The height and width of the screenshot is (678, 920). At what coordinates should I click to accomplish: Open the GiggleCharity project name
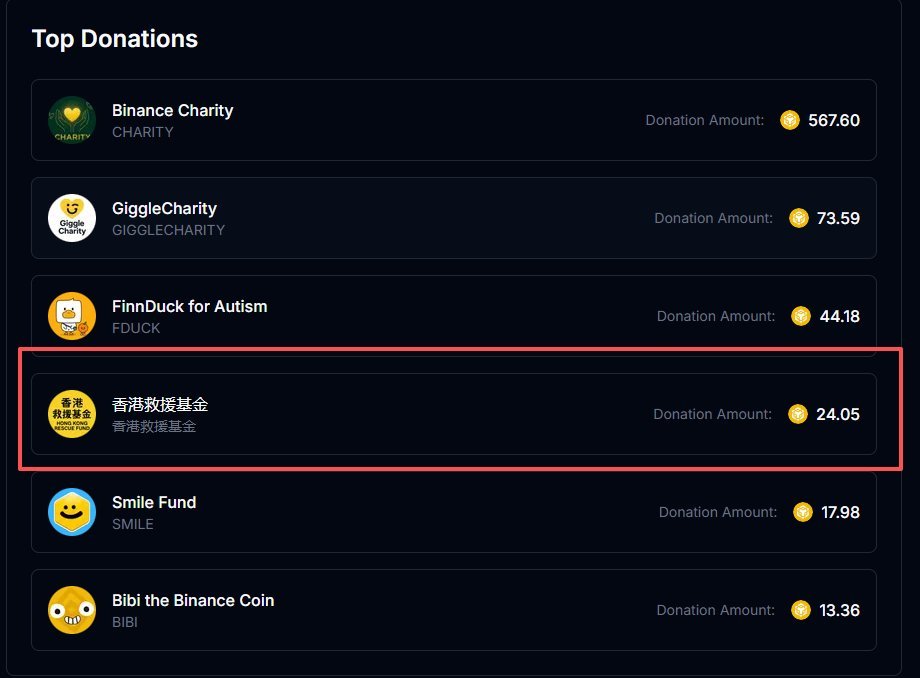(164, 208)
